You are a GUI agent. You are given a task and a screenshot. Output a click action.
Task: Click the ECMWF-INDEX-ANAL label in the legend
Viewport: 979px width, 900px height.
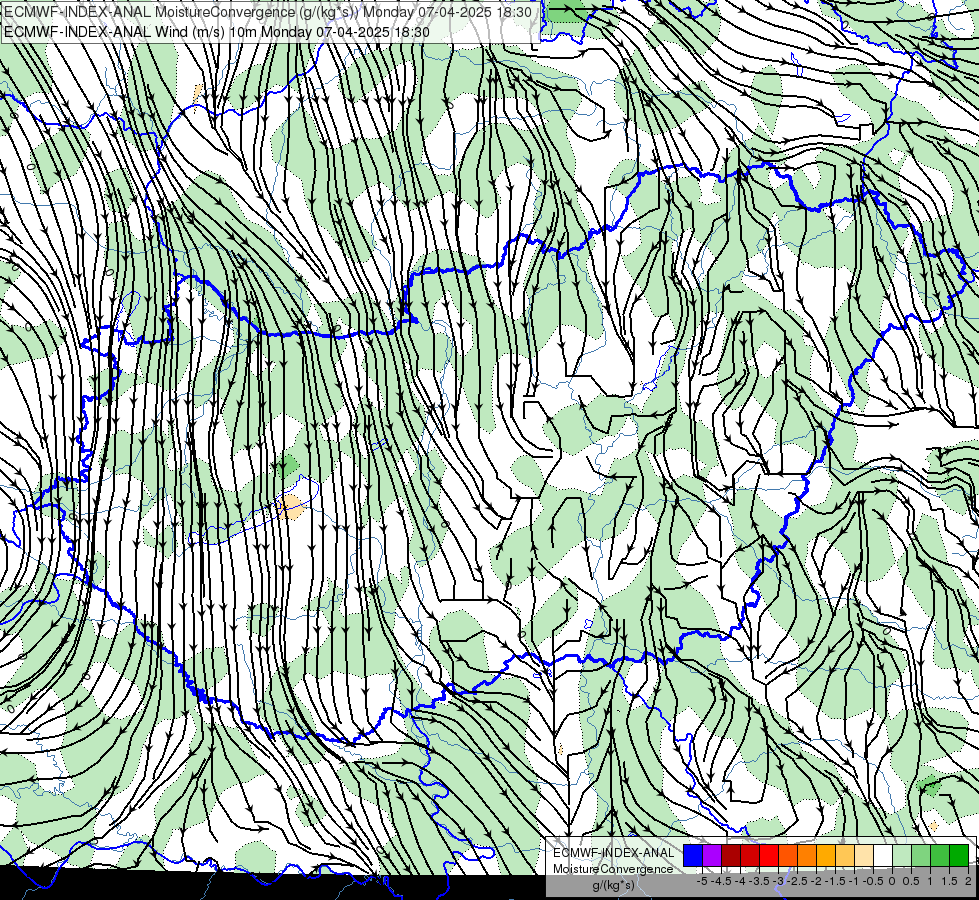[613, 853]
